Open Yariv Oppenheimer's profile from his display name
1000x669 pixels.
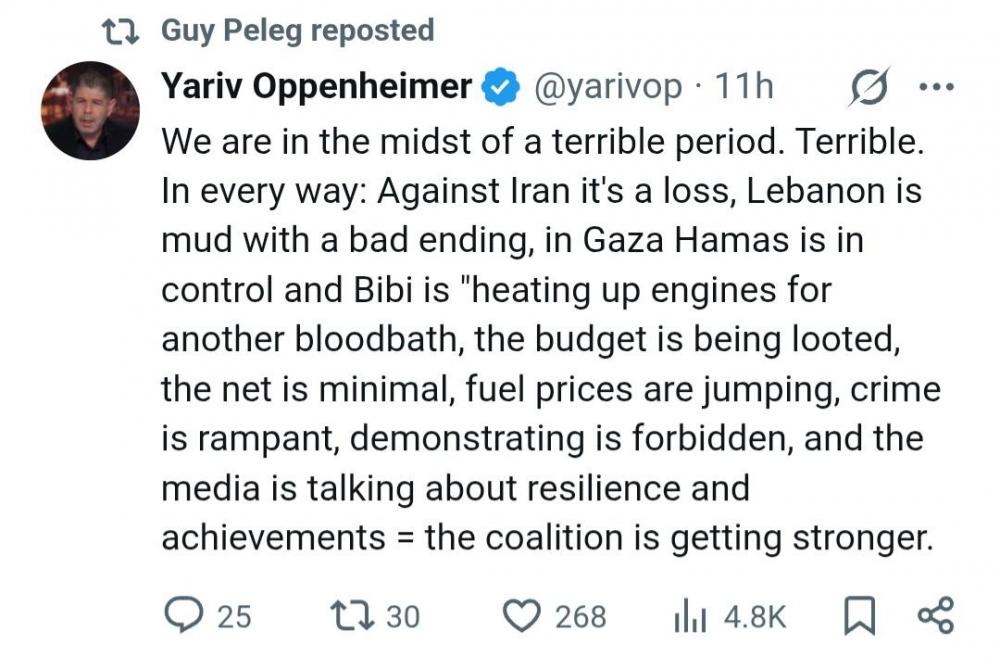click(317, 88)
